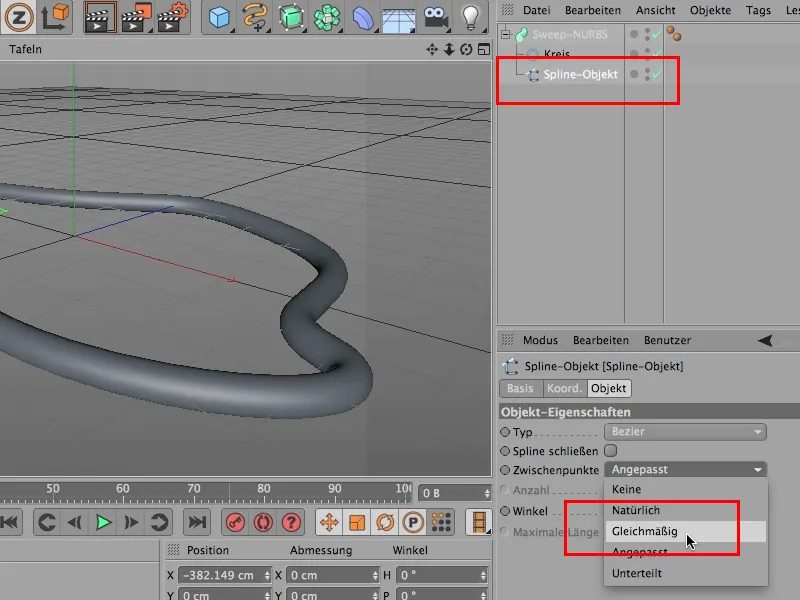Collapse the Sweep-NURBS tree node

tap(505, 35)
